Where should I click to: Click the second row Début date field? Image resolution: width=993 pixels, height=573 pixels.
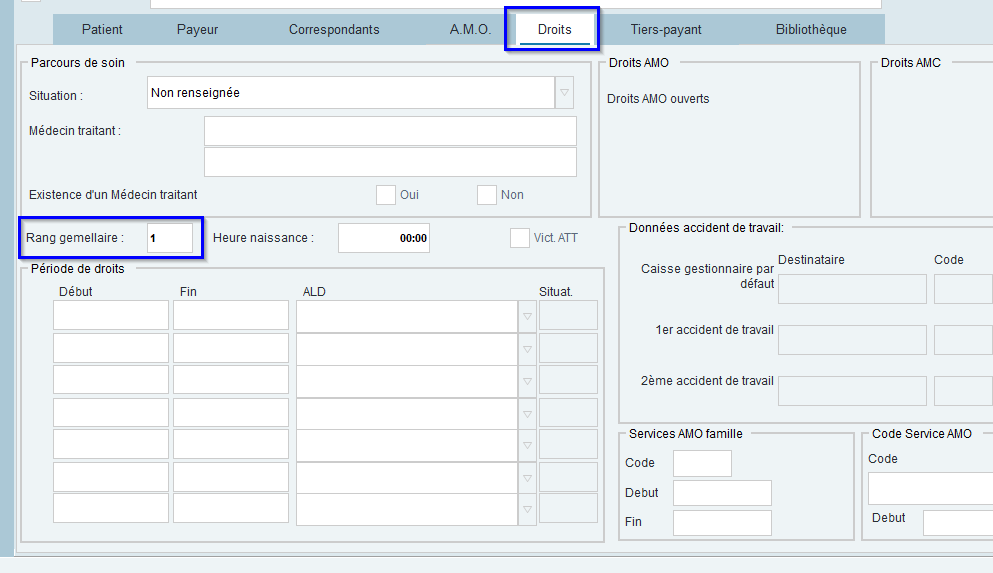111,348
